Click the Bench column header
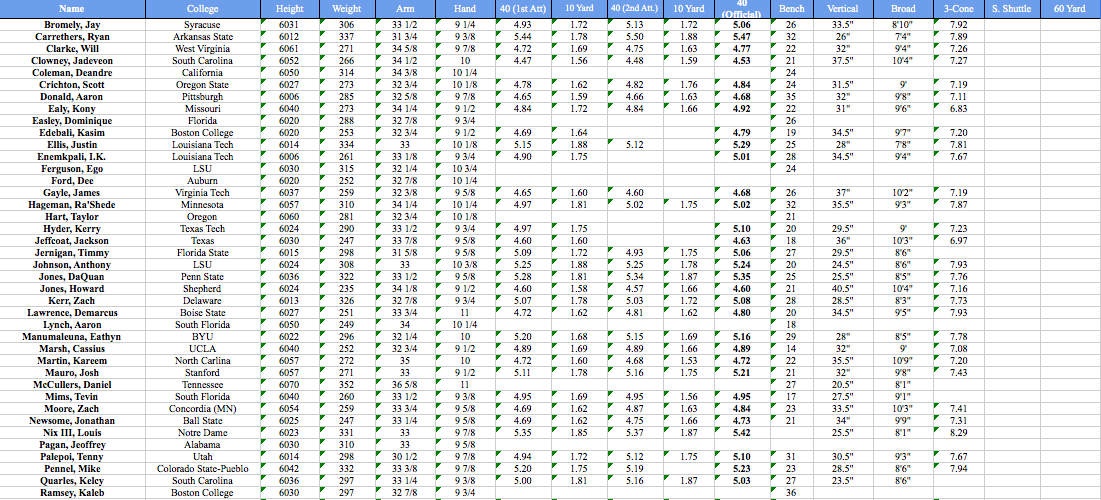The height and width of the screenshot is (500, 1101). coord(791,9)
